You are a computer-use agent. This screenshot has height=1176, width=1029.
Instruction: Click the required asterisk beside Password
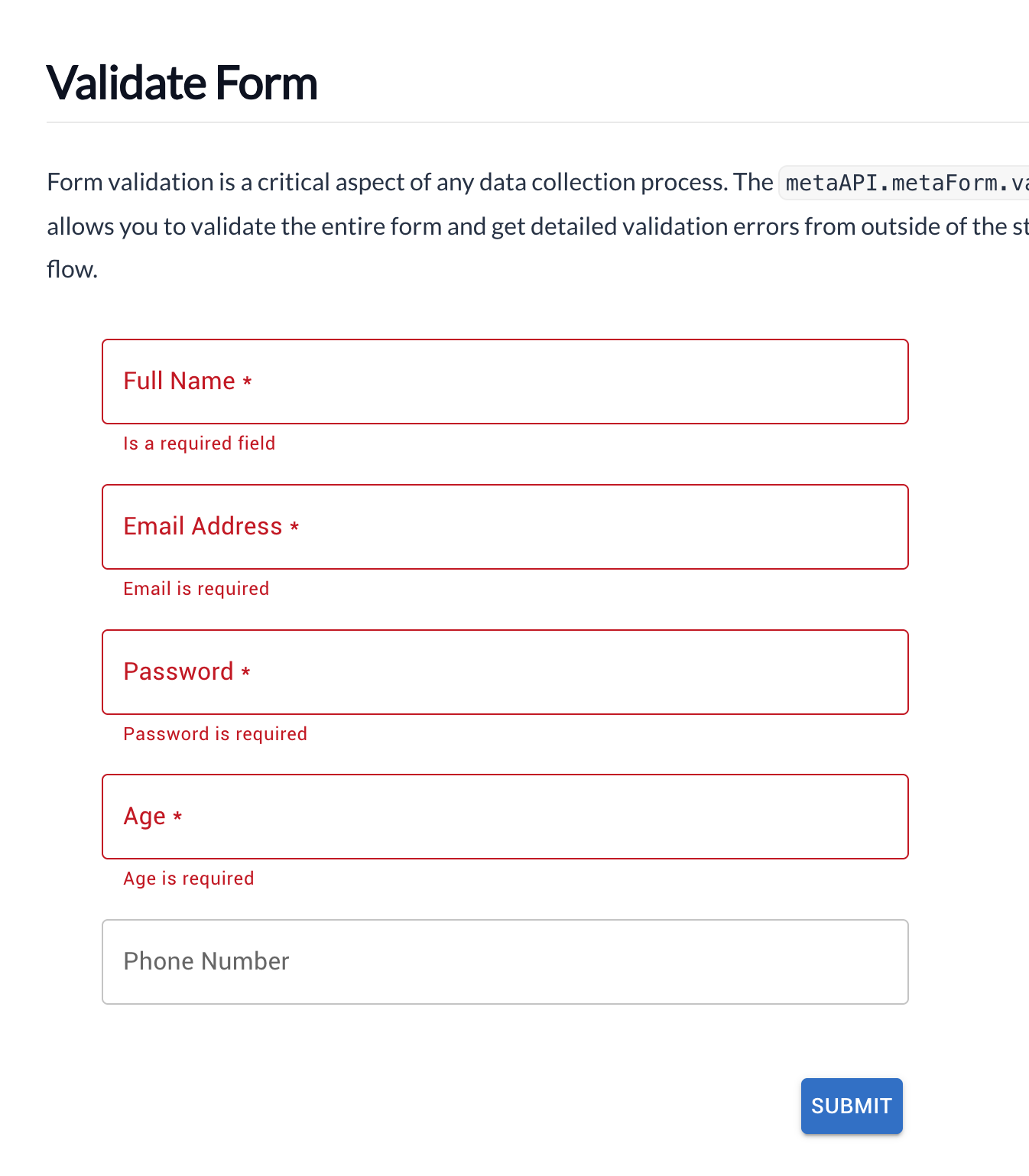246,672
